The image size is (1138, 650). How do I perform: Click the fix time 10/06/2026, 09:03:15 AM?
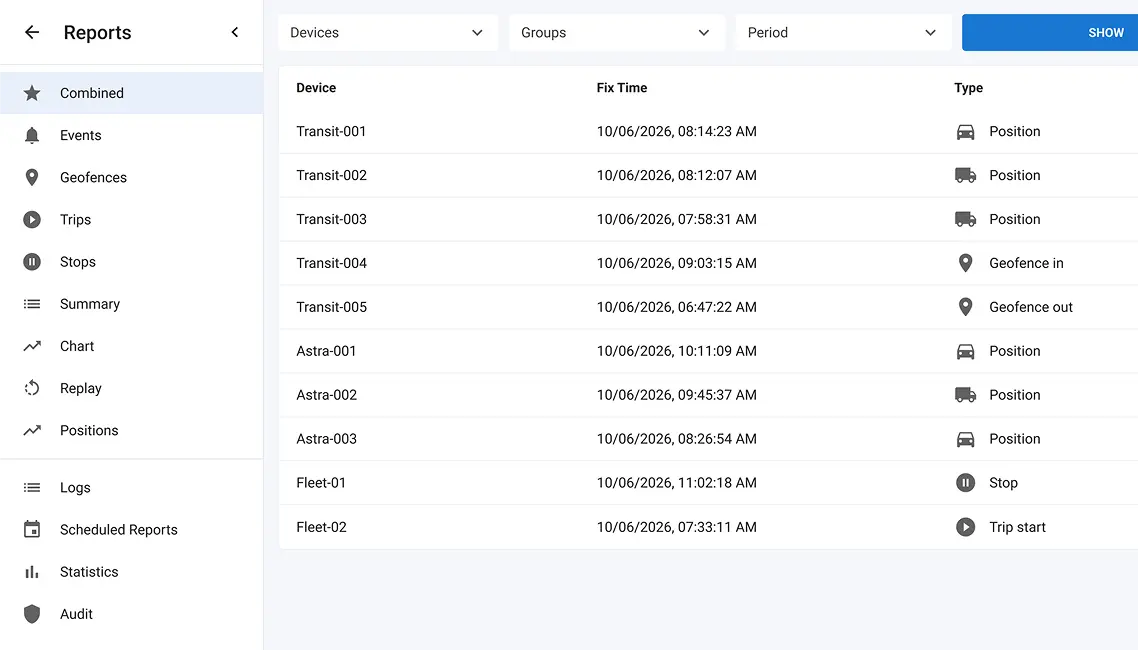tap(676, 263)
